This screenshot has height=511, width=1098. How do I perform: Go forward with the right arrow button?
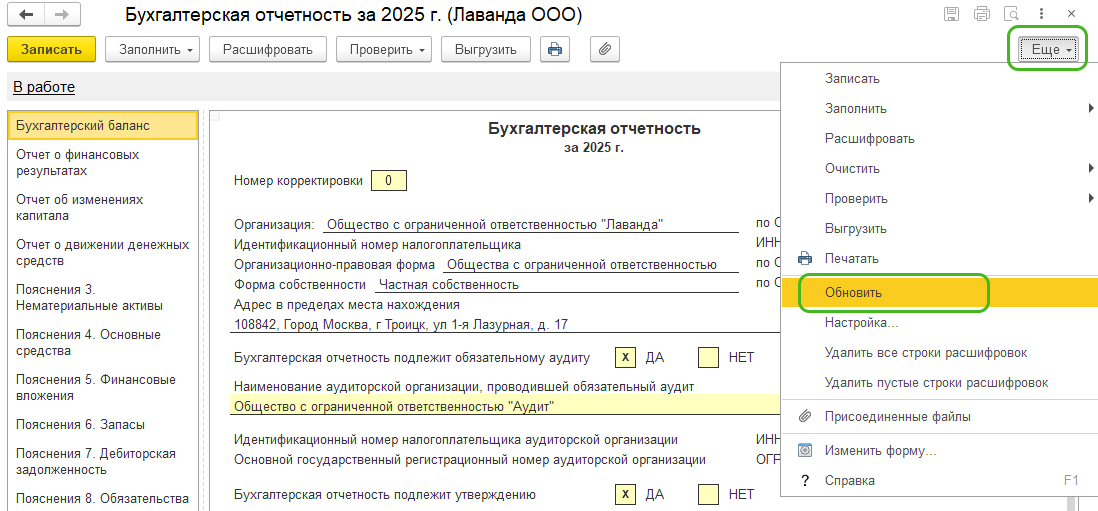(61, 15)
